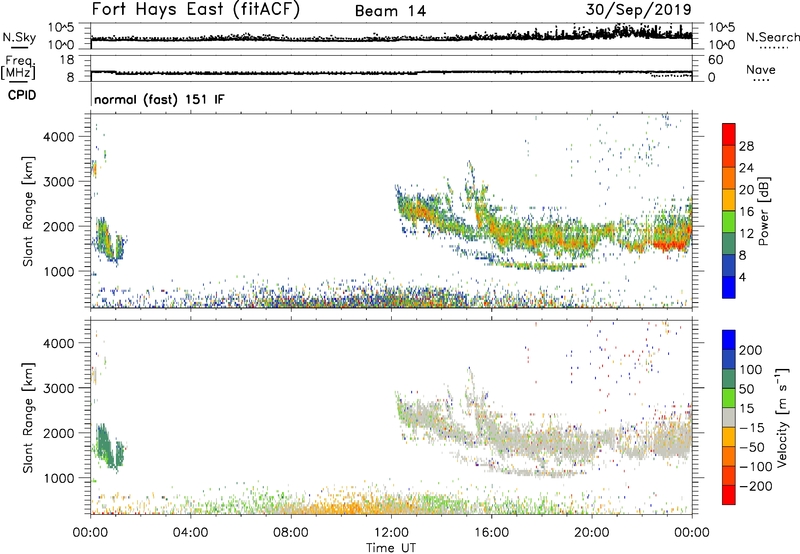Viewport: 800px width, 554px height.
Task: Click the Power color bar
Action: (x=729, y=211)
